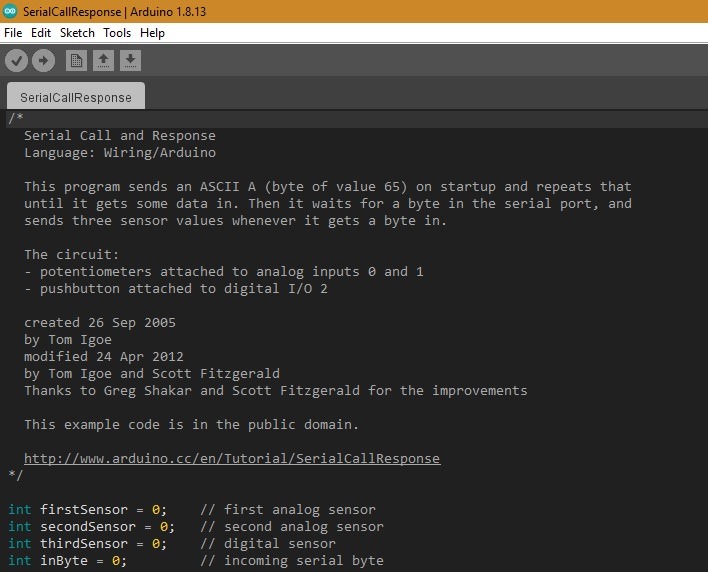Click 'potentiometers attached to analog inputs 0 and 1'
The image size is (708, 572).
224,272
